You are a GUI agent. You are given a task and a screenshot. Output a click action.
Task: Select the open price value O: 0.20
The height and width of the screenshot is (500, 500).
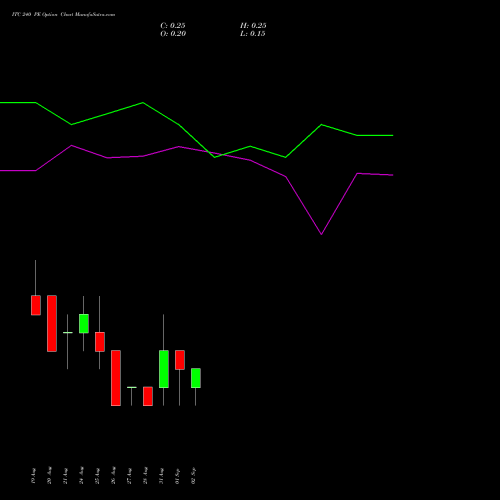(173, 34)
